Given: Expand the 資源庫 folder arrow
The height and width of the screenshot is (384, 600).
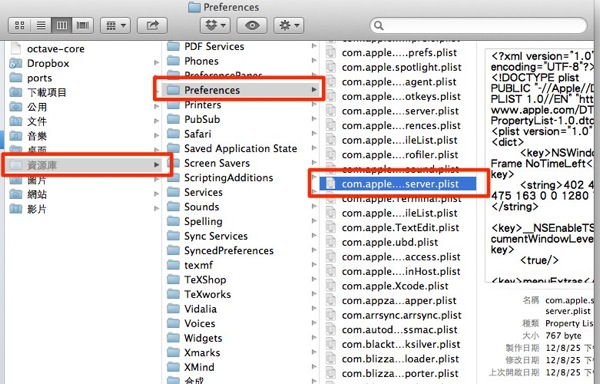Looking at the screenshot, I should click(x=156, y=165).
